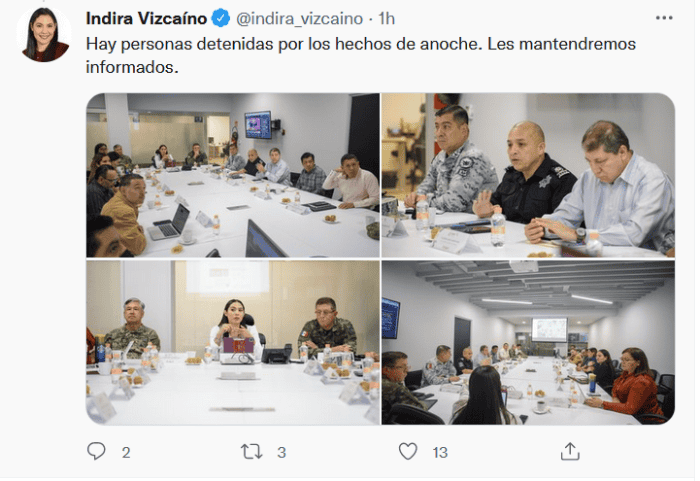Image resolution: width=700 pixels, height=481 pixels.
Task: Like the tweet with the heart icon
Action: coord(408,451)
